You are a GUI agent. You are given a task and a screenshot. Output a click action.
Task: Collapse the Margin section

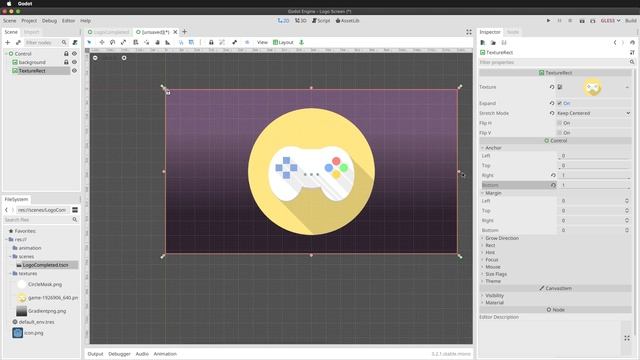[x=493, y=193]
